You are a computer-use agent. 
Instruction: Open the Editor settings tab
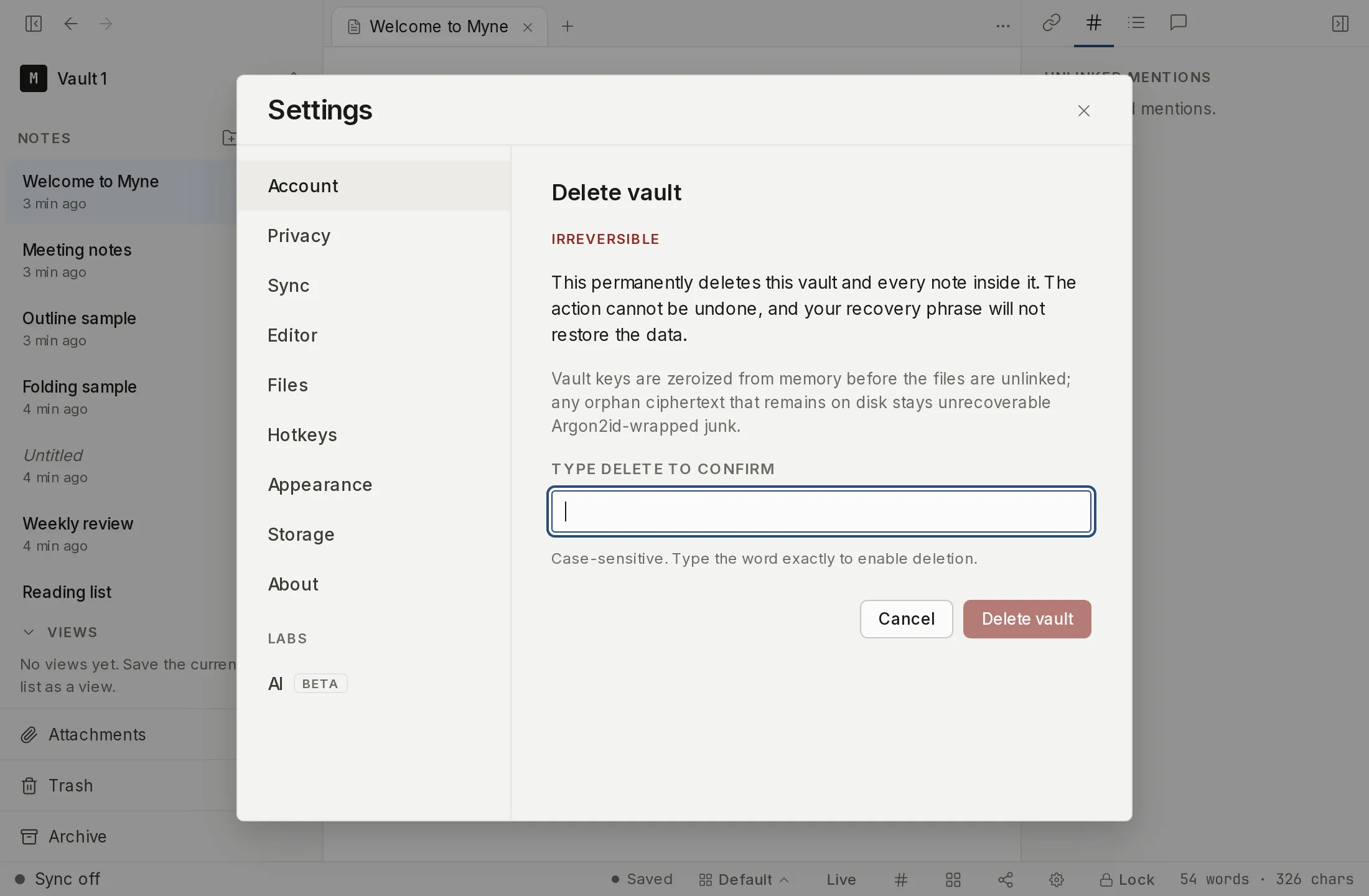pyautogui.click(x=374, y=335)
